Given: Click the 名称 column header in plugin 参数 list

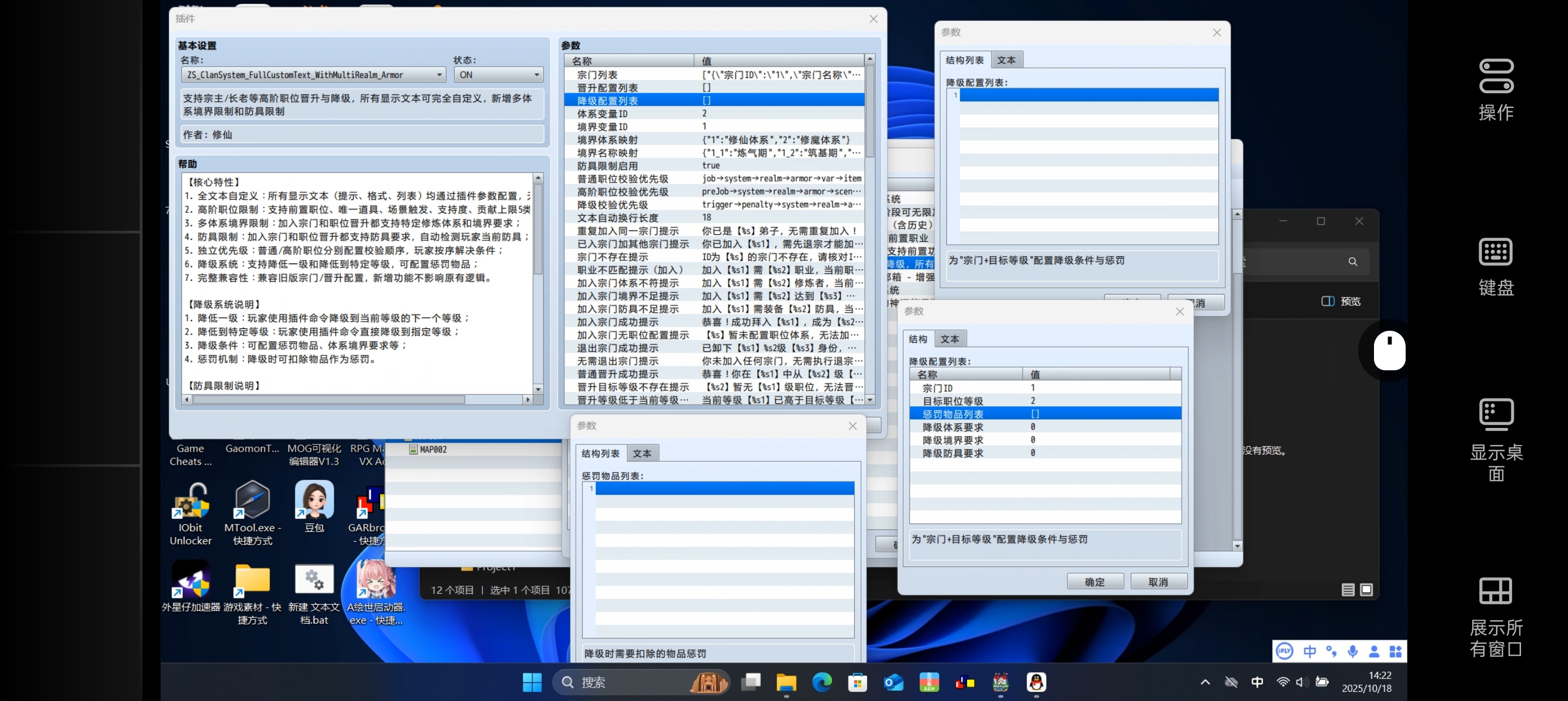Looking at the screenshot, I should point(630,61).
